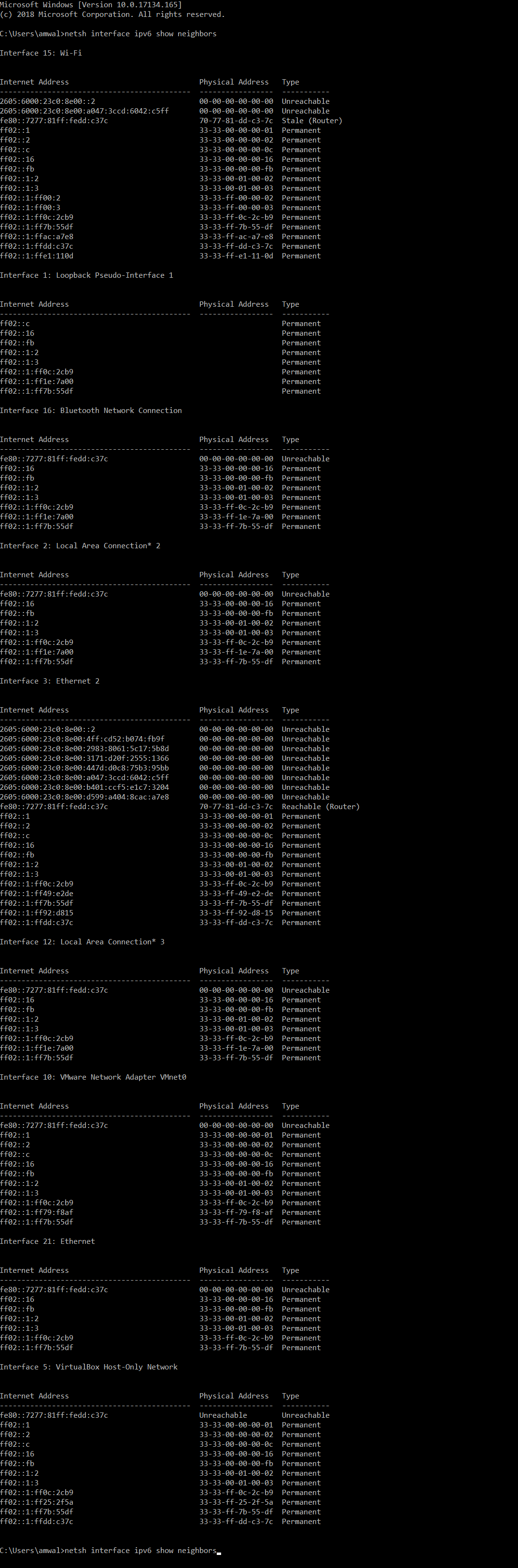Click the 33-33-ff-25-2f-5a physical address

[236, 1502]
